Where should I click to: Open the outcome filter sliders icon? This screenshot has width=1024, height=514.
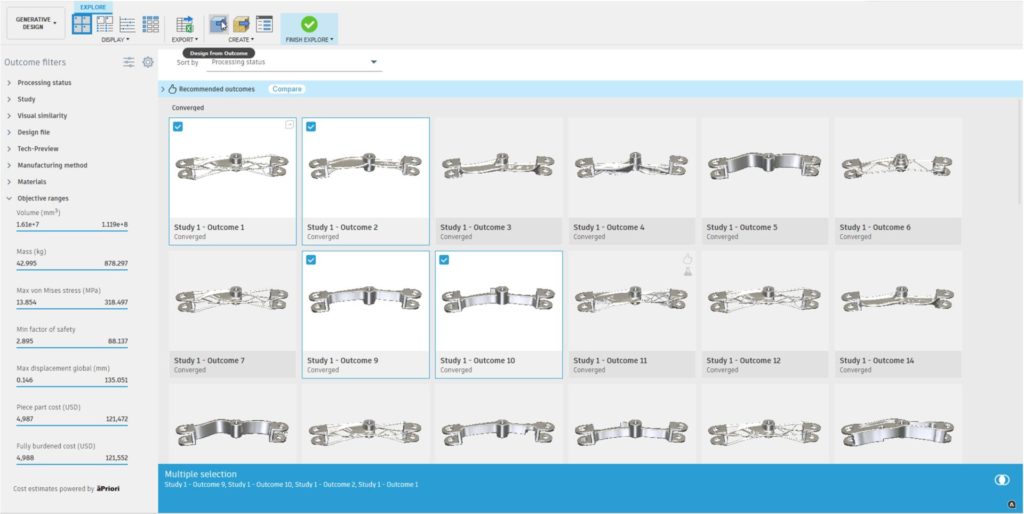tap(129, 62)
